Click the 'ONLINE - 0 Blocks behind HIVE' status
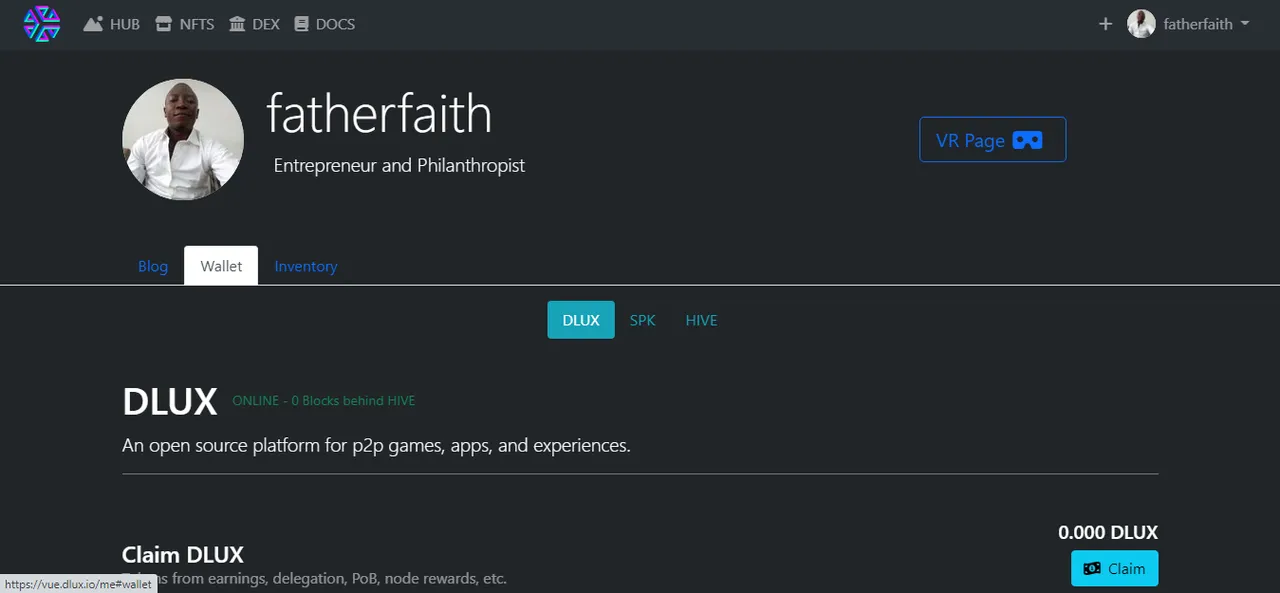This screenshot has width=1280, height=593. point(324,400)
